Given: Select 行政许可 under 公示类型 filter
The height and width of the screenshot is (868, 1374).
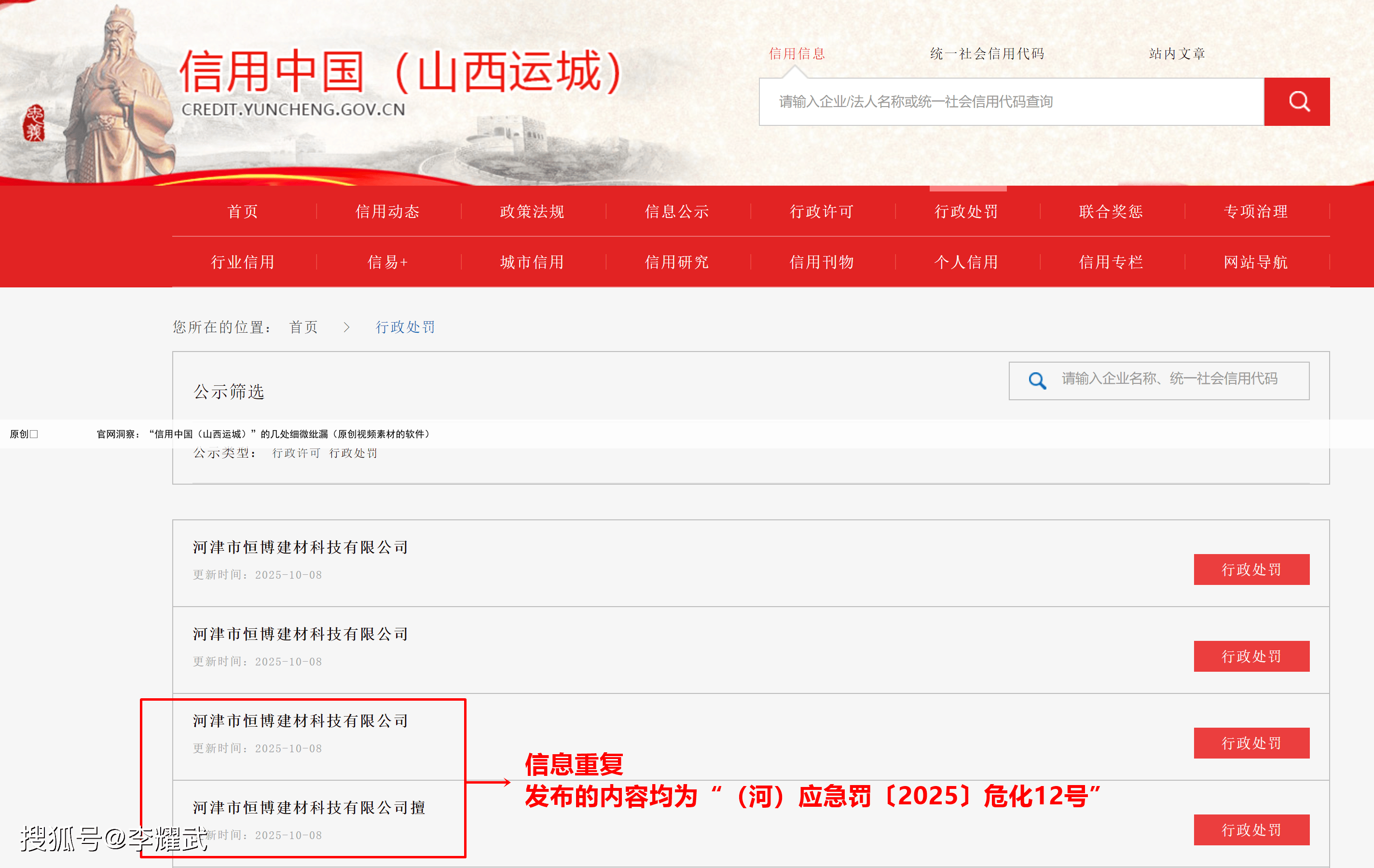Looking at the screenshot, I should pyautogui.click(x=296, y=453).
